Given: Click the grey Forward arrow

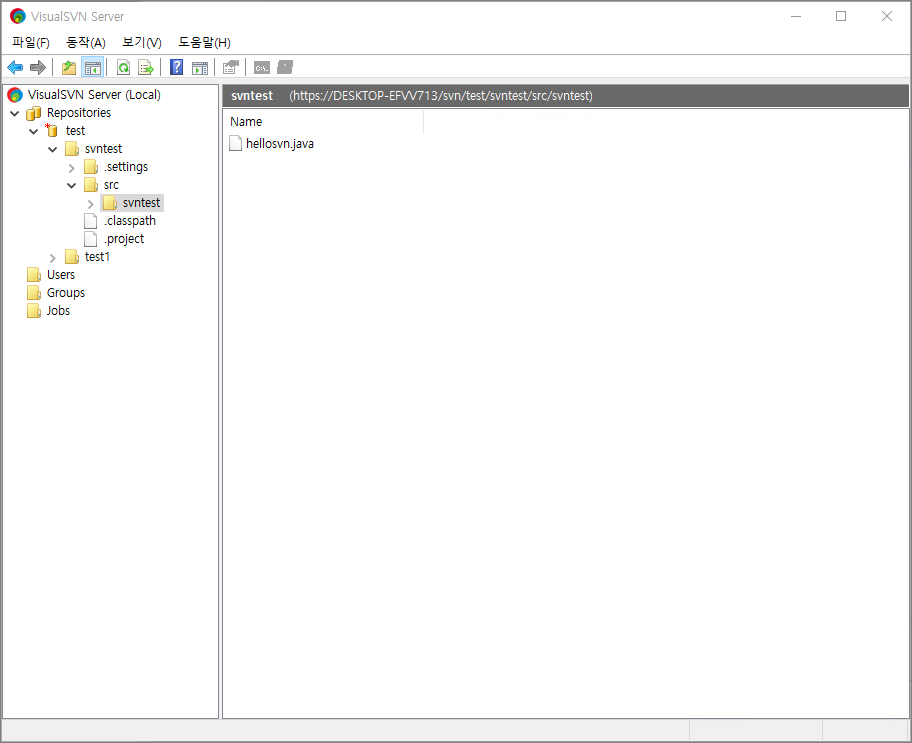Looking at the screenshot, I should point(38,67).
